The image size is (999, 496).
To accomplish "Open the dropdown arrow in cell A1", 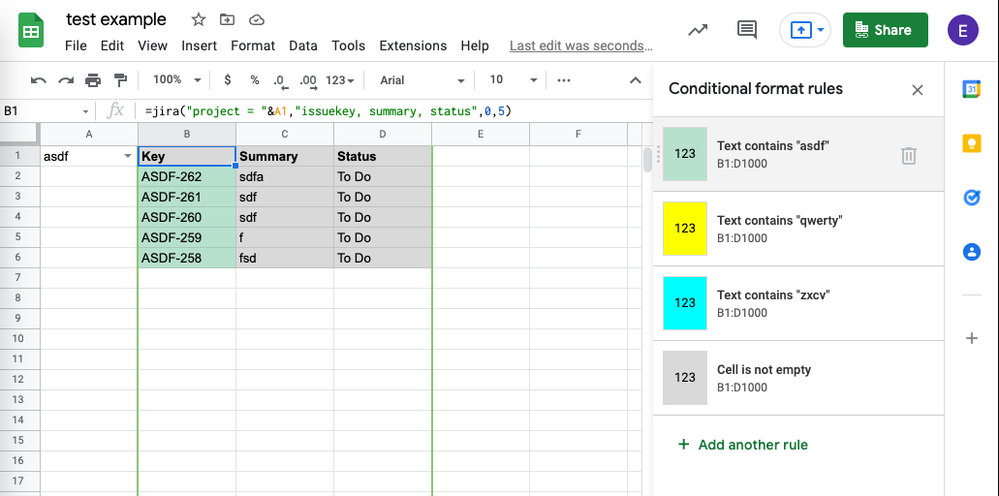I will 127,157.
